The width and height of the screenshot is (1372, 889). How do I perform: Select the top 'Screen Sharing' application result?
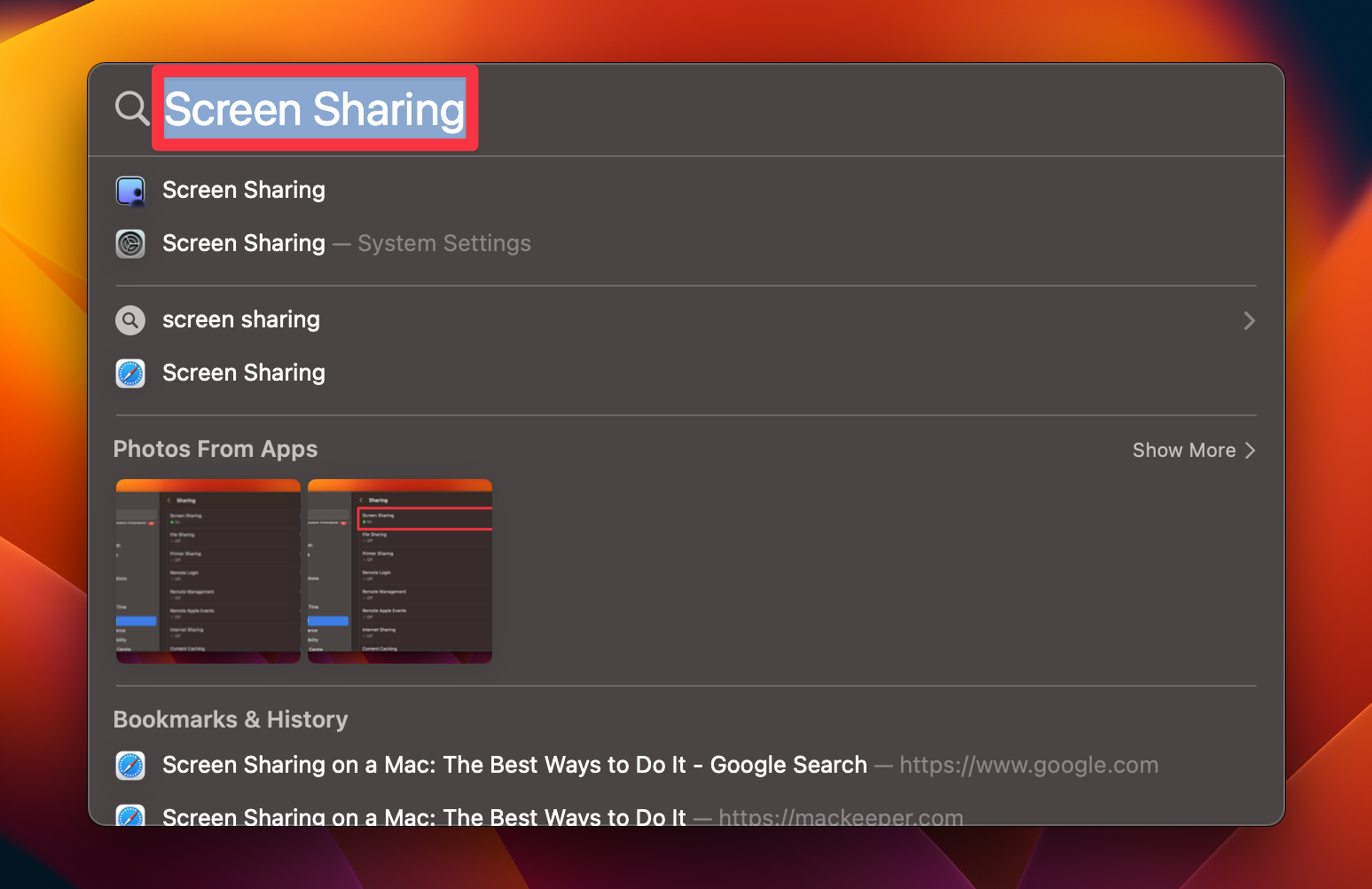(243, 190)
